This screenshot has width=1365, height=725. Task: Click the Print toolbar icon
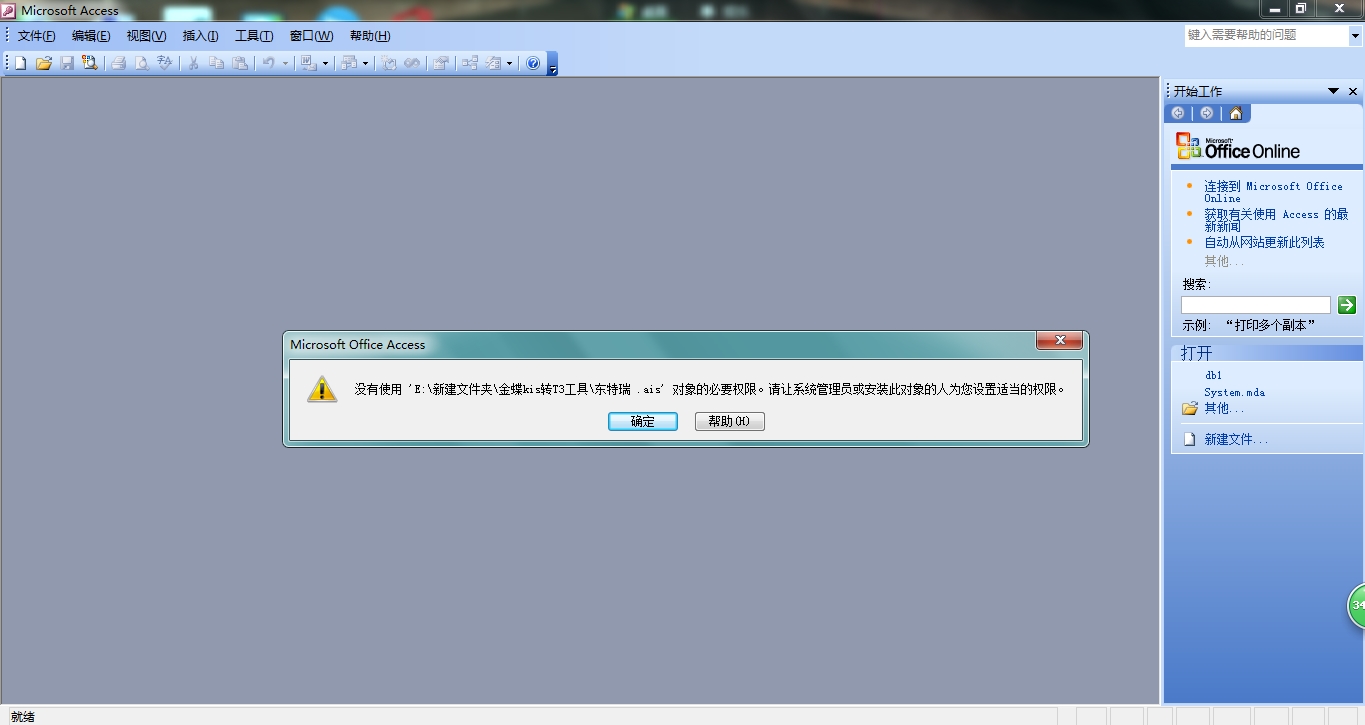pos(118,63)
